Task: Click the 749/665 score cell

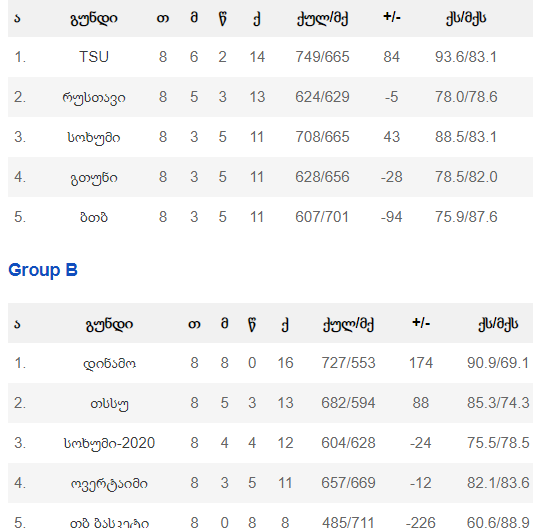Action: pyautogui.click(x=322, y=57)
